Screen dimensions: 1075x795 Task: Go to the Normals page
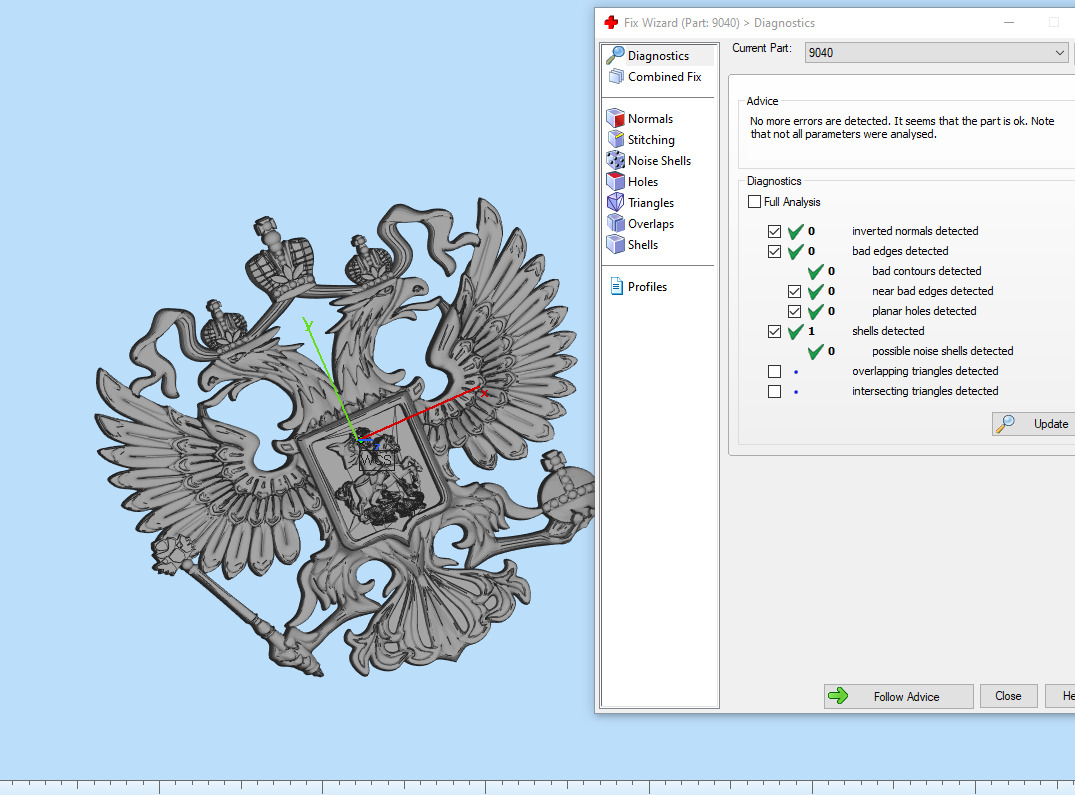(650, 119)
